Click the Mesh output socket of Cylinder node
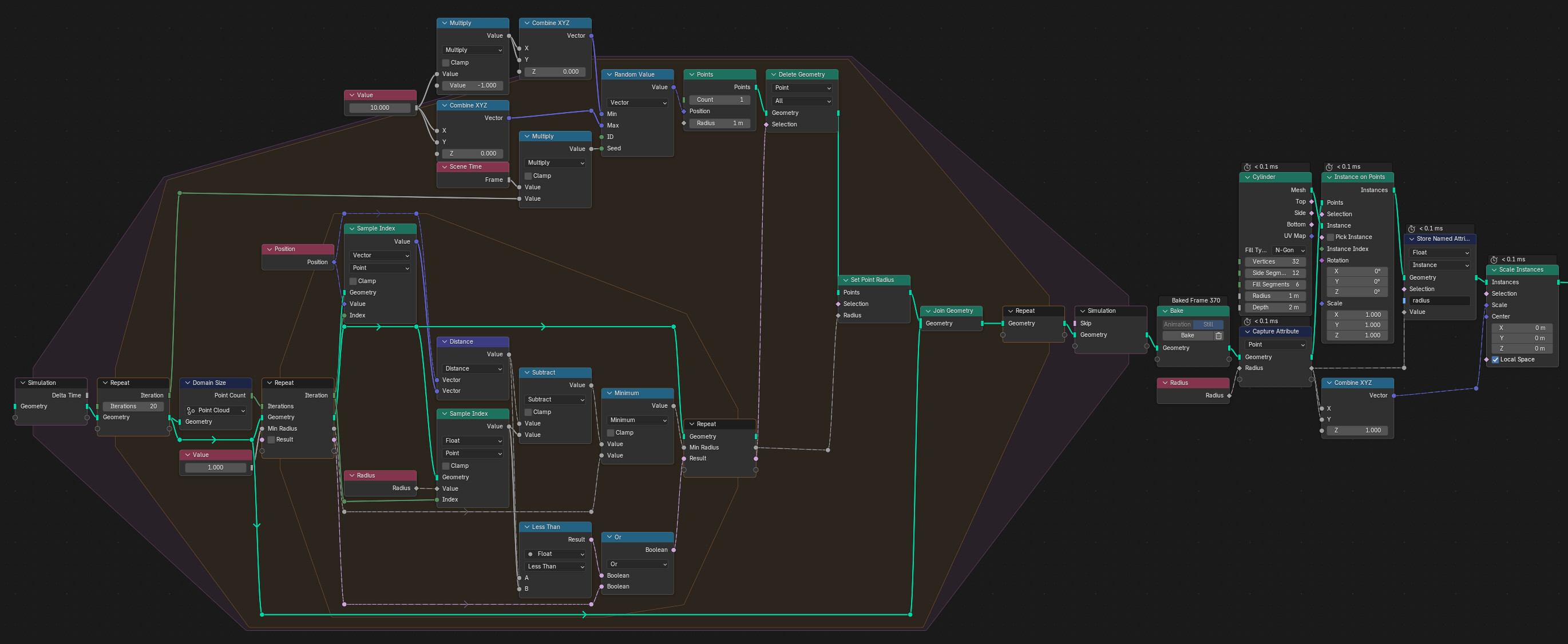 click(1312, 190)
